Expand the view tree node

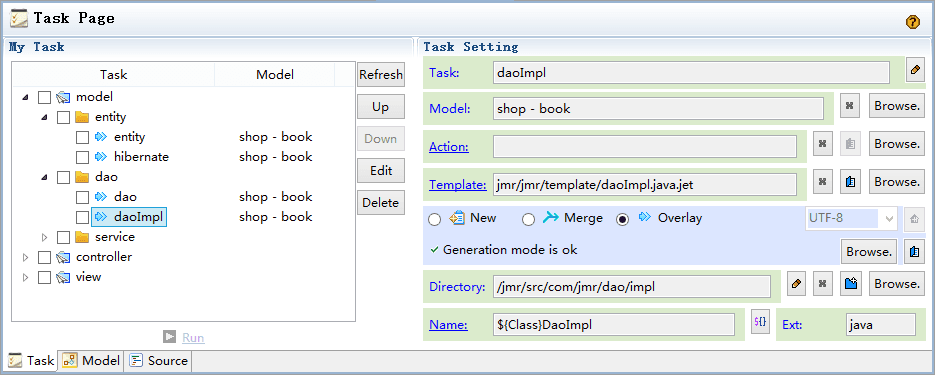point(25,277)
